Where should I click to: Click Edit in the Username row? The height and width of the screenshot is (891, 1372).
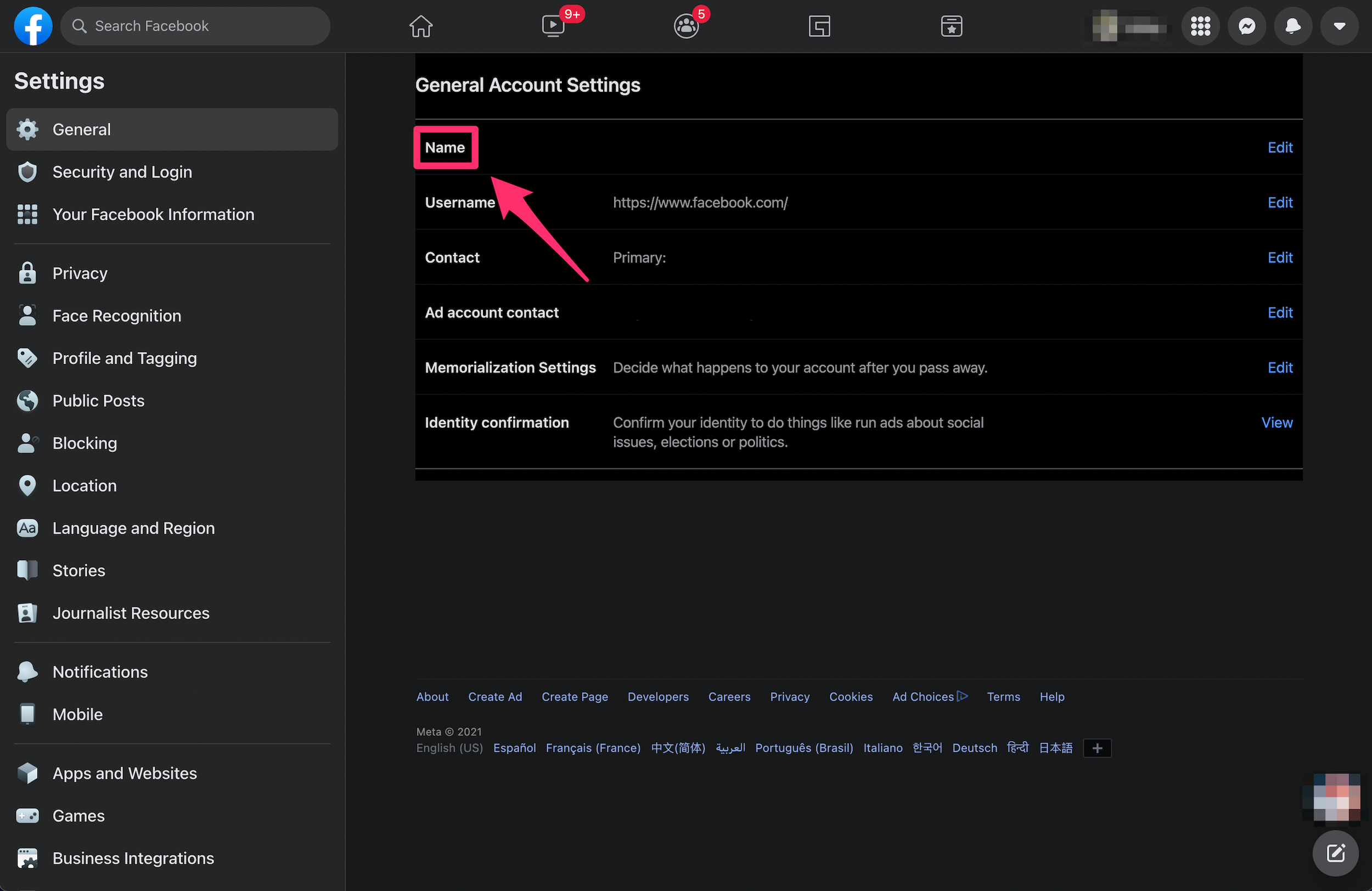pyautogui.click(x=1280, y=203)
